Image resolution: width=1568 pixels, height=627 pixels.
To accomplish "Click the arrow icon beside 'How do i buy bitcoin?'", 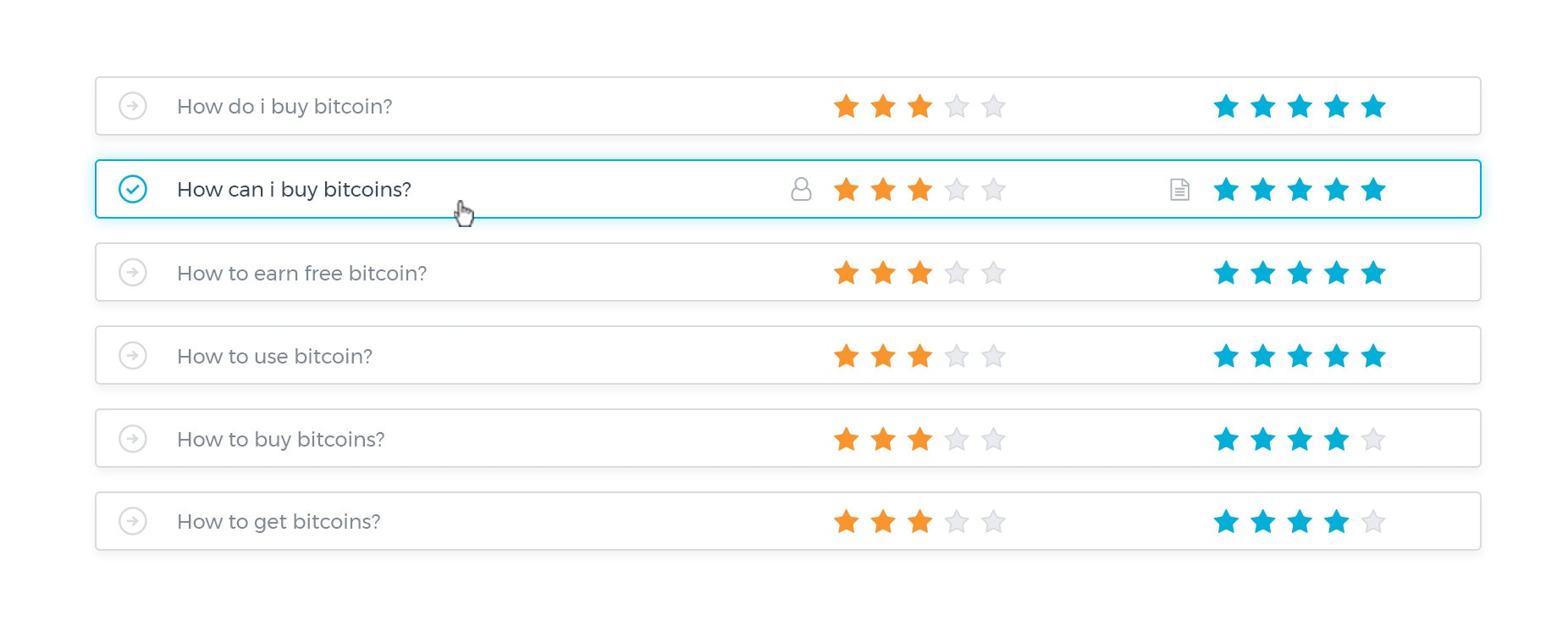I will 132,106.
